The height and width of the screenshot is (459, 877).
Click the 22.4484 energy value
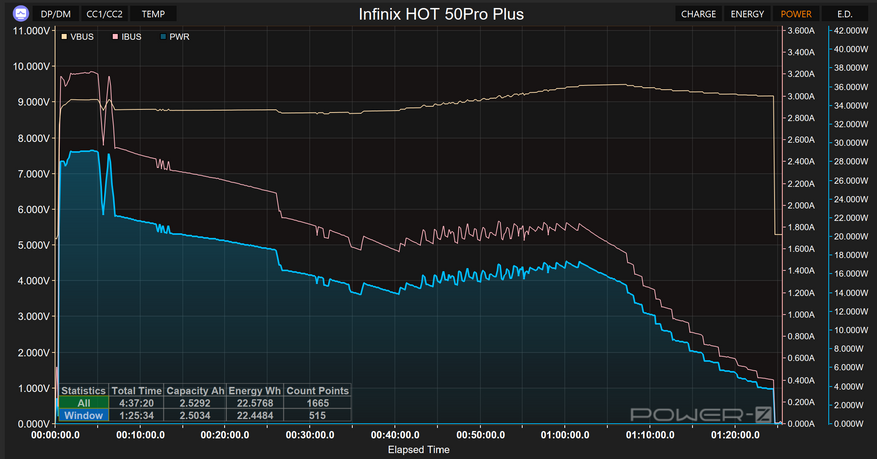click(x=254, y=415)
